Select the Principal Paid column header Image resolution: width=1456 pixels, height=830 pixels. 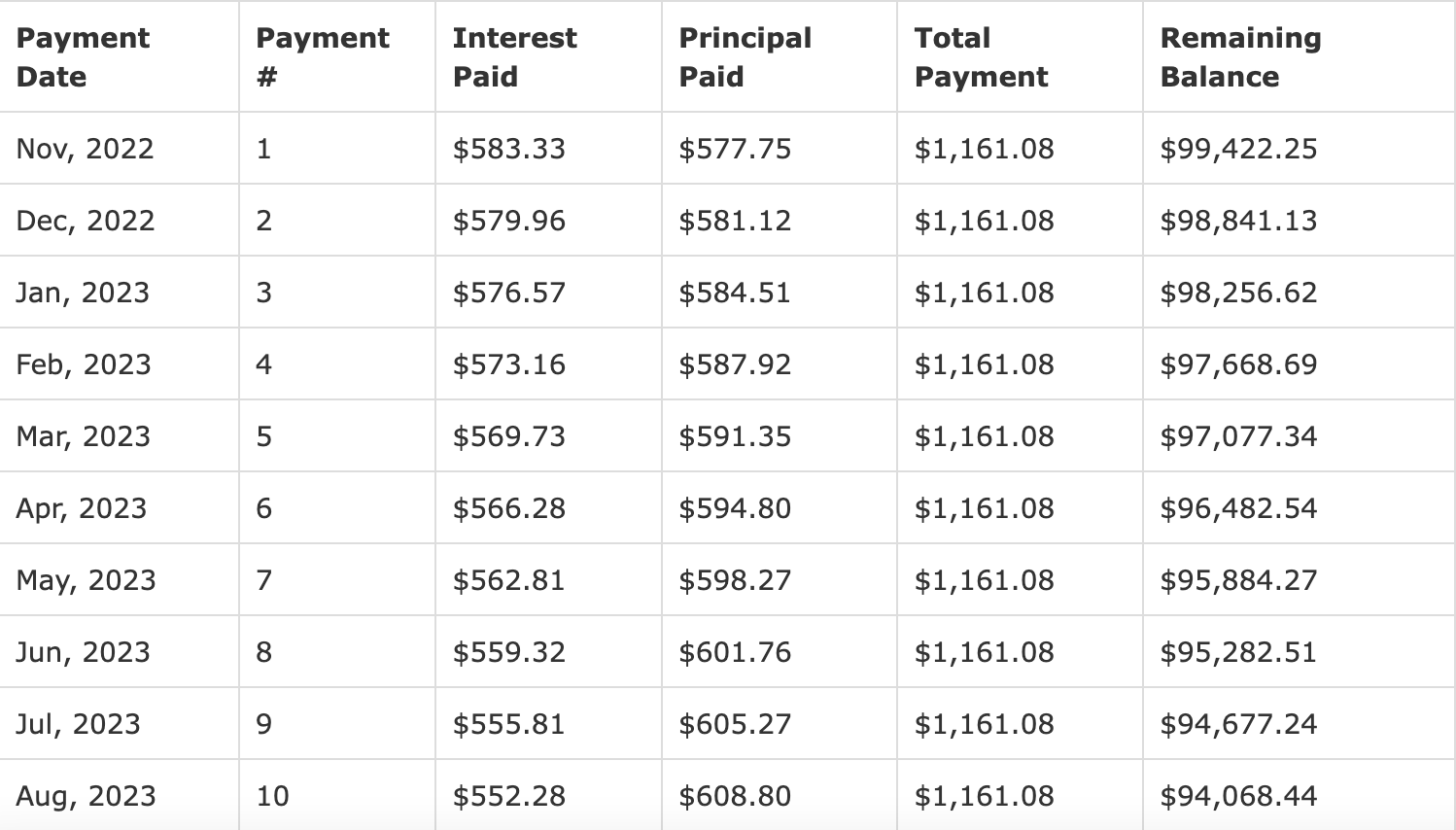click(x=745, y=57)
